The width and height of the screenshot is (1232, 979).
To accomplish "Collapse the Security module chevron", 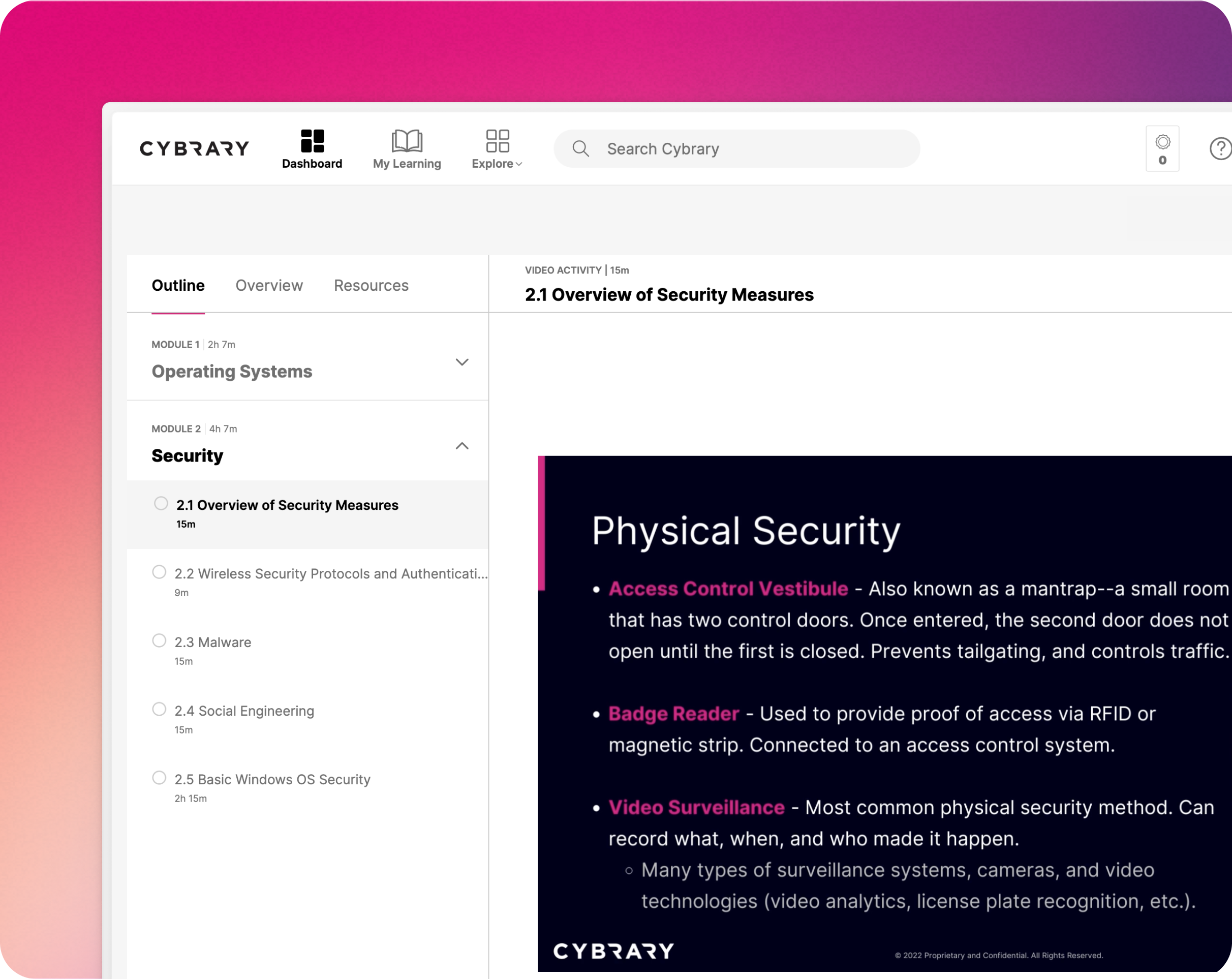I will pyautogui.click(x=461, y=446).
